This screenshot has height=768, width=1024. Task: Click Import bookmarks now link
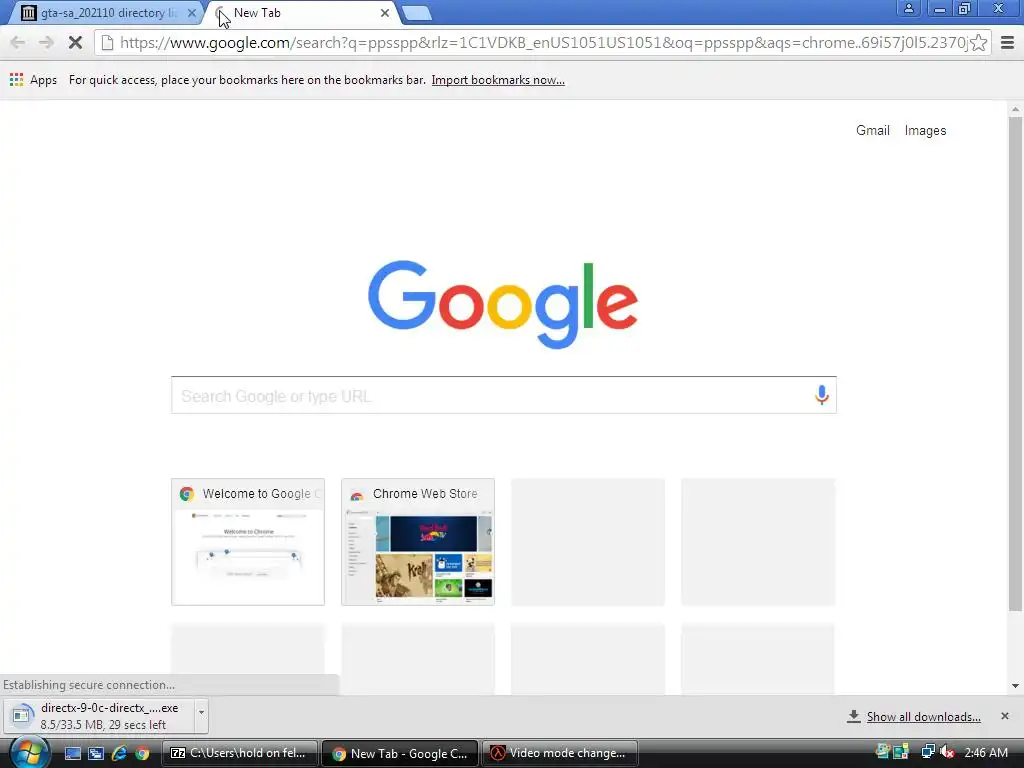tap(498, 80)
